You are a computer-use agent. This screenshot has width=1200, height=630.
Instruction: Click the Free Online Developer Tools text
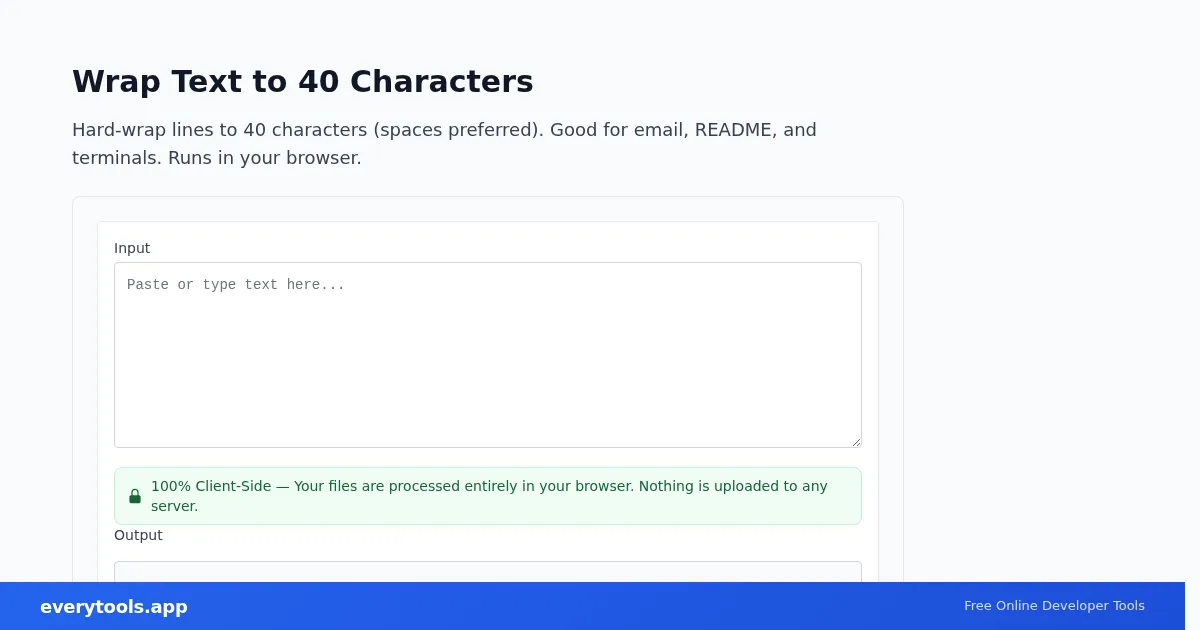click(1054, 606)
